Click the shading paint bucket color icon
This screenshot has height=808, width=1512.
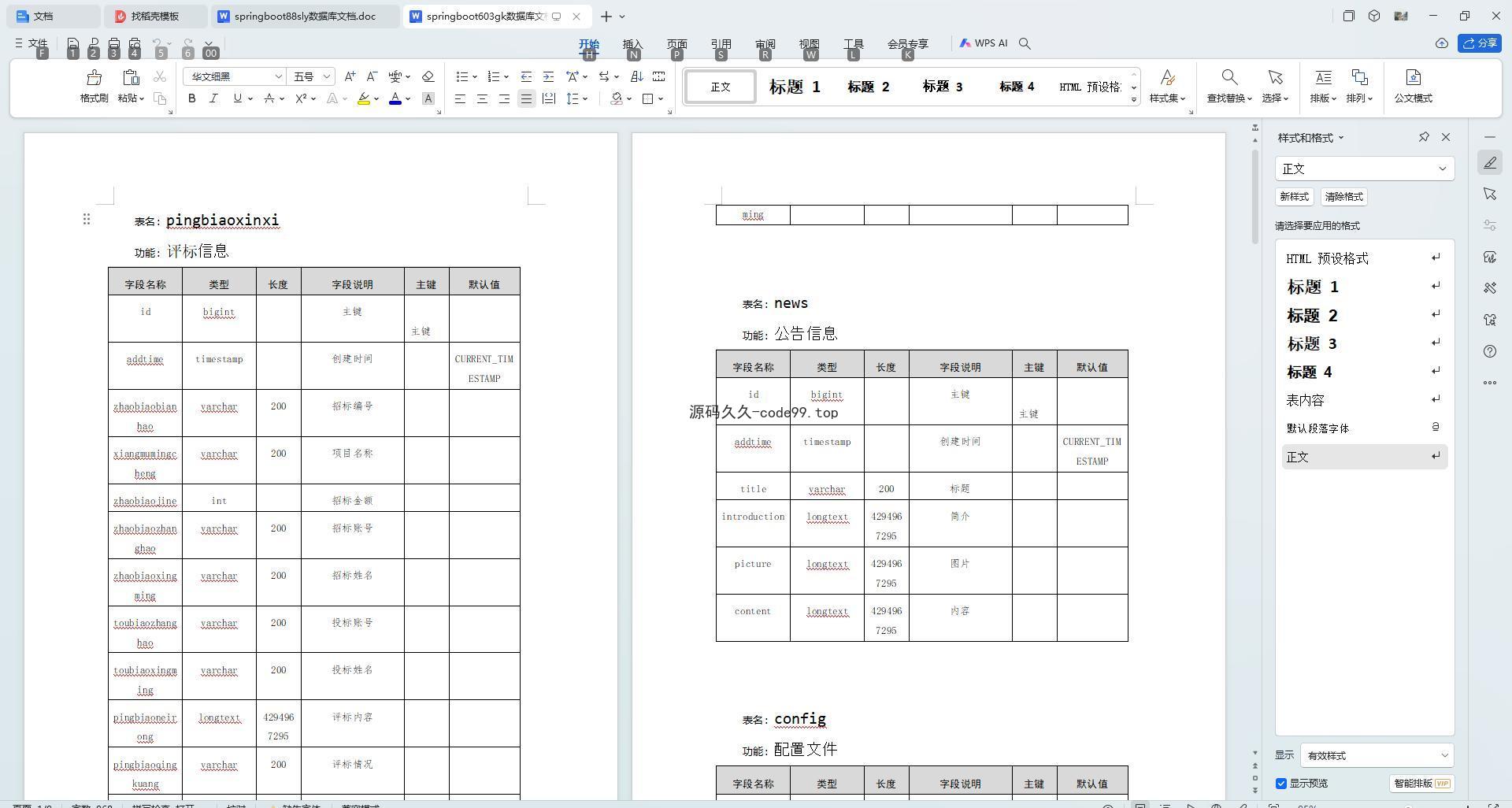[617, 98]
